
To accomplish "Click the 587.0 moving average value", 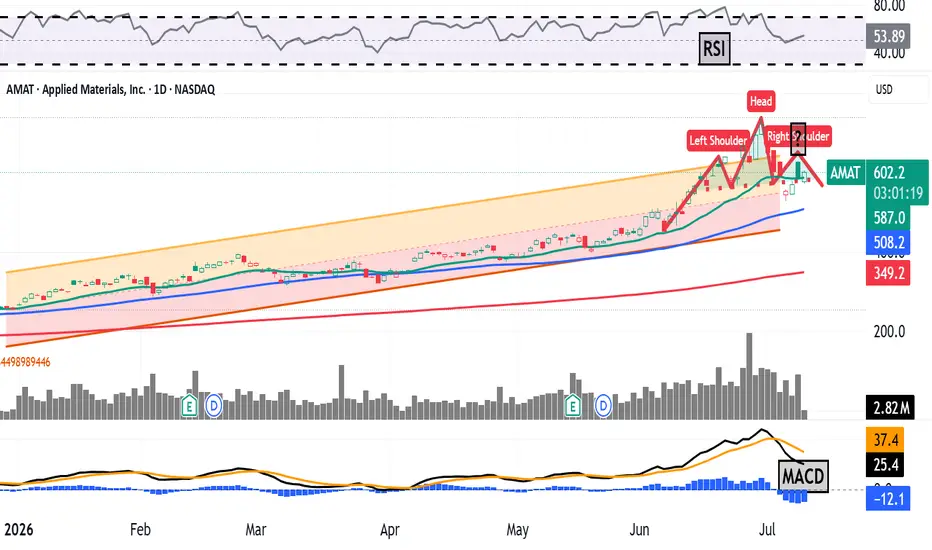I will click(889, 218).
